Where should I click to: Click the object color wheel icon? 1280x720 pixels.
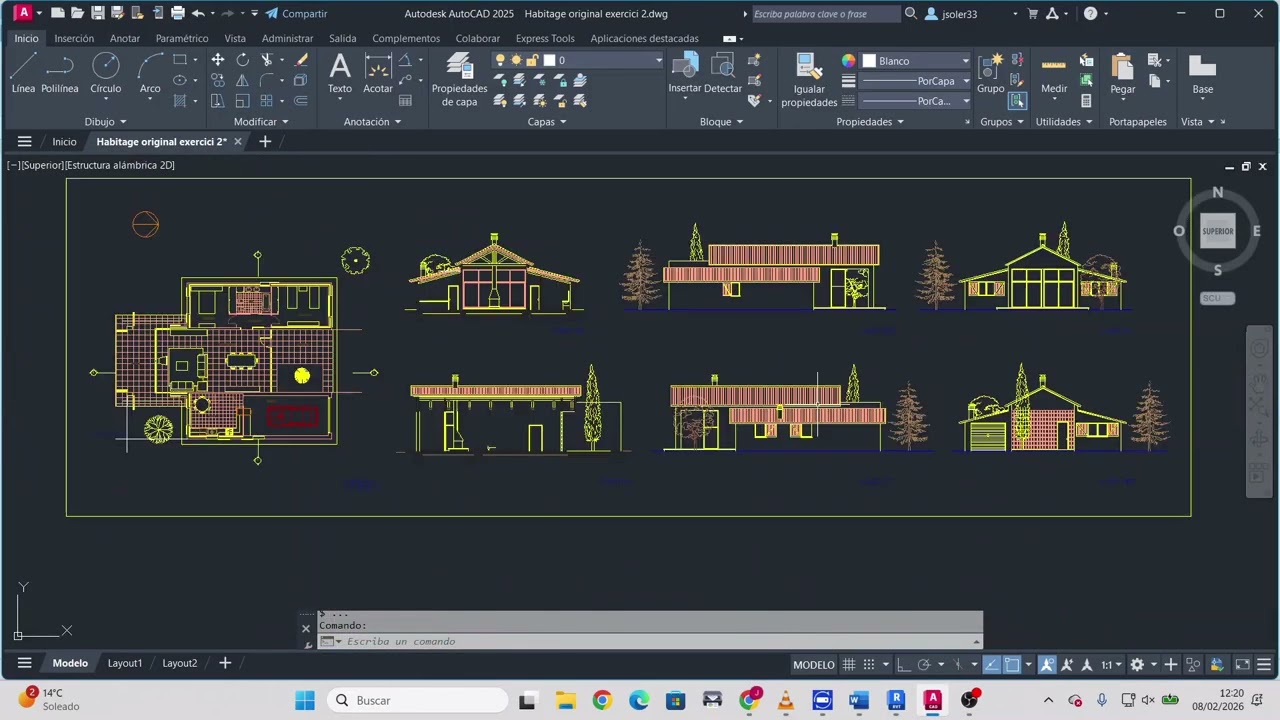click(x=849, y=61)
